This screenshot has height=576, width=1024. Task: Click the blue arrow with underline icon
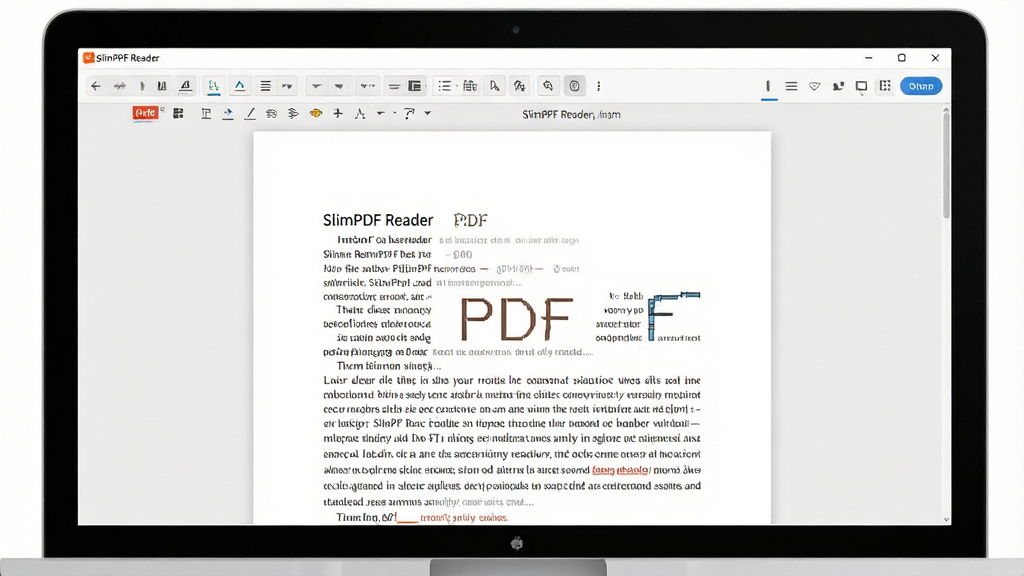tap(228, 114)
